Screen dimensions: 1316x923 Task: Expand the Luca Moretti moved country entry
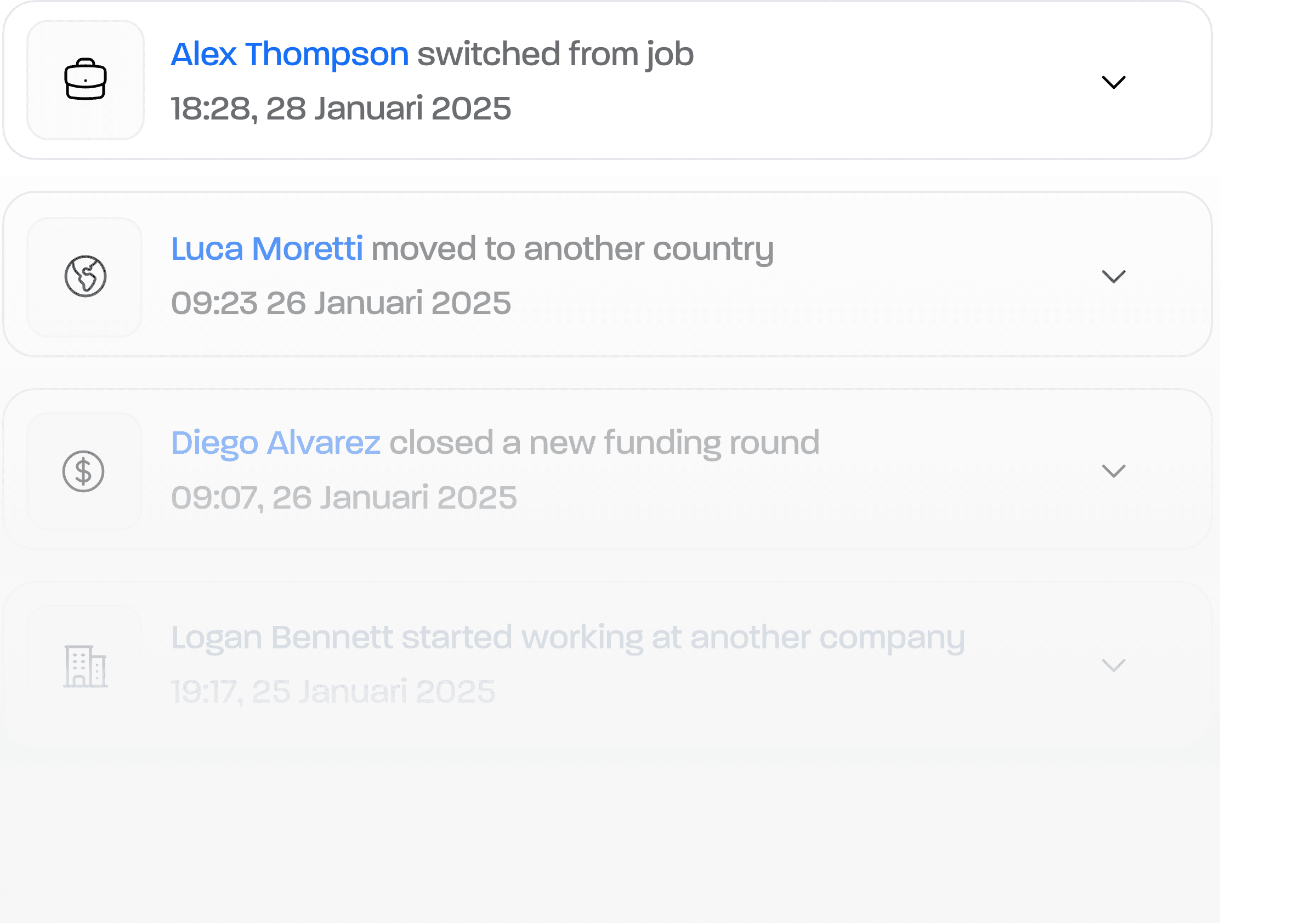pos(1114,276)
